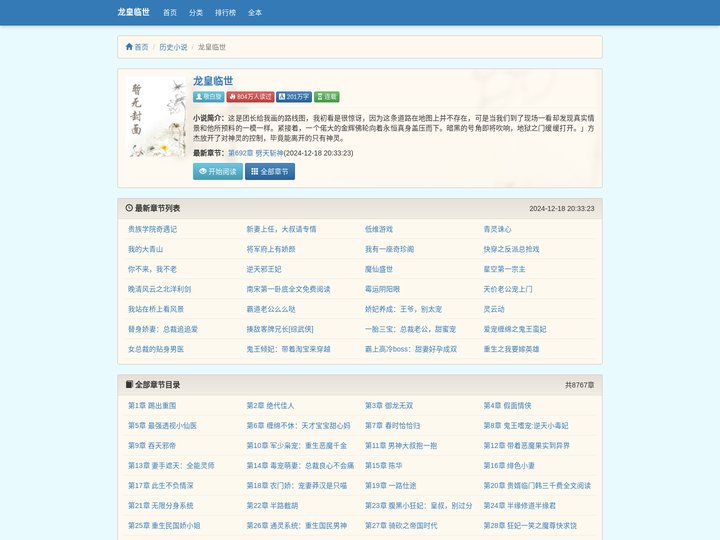The height and width of the screenshot is (540, 720).
Task: Open chapter 第13章 妻手遮天：全能灵师
Action: [x=171, y=466]
